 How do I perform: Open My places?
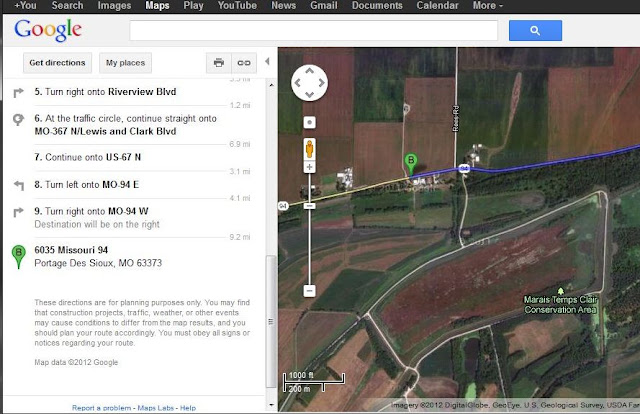[x=125, y=62]
